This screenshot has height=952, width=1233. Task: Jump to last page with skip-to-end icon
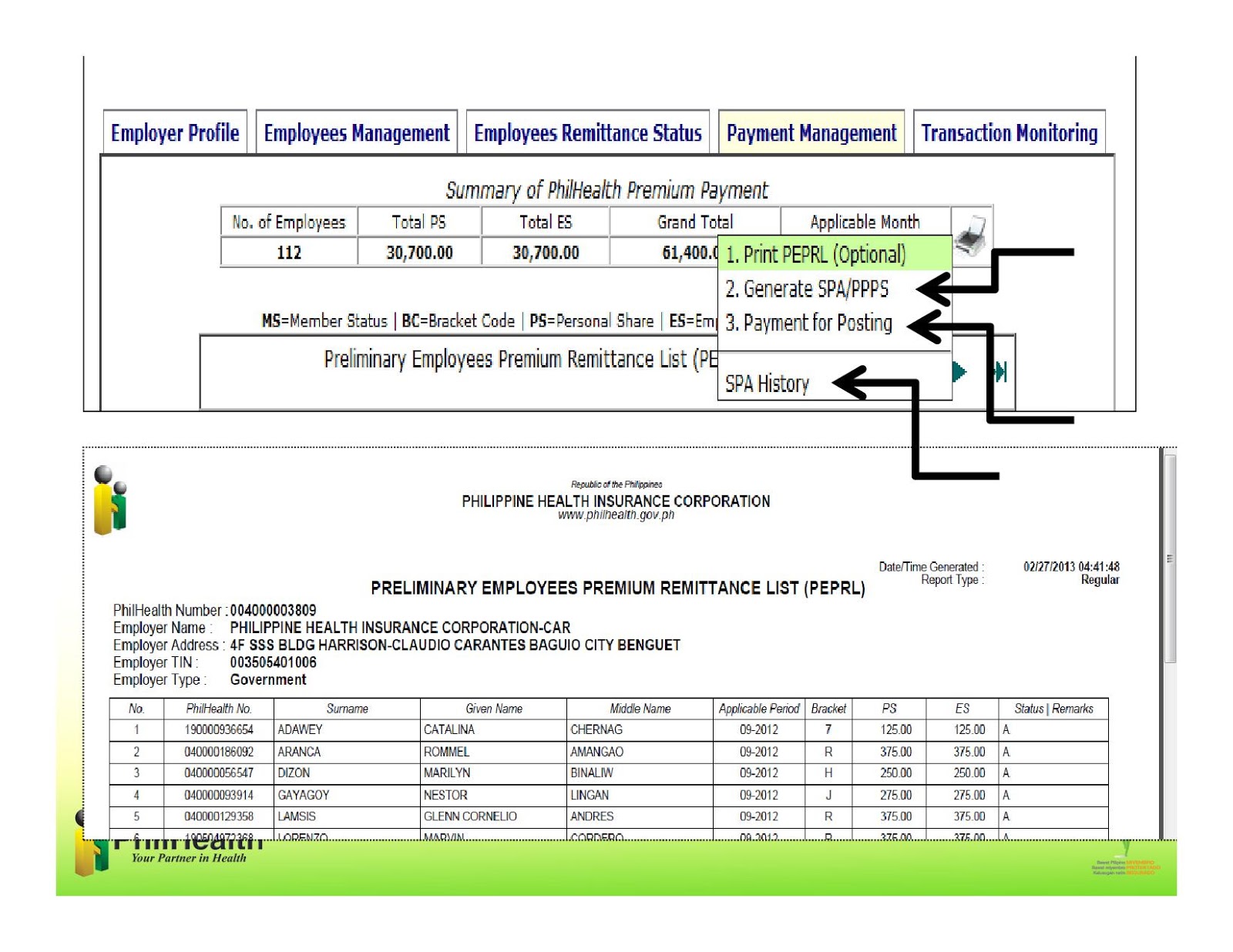click(1000, 371)
